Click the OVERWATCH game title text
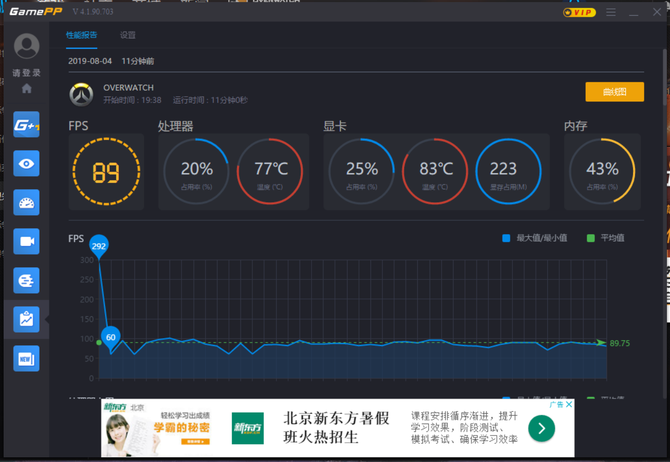This screenshot has height=462, width=670. pyautogui.click(x=128, y=88)
